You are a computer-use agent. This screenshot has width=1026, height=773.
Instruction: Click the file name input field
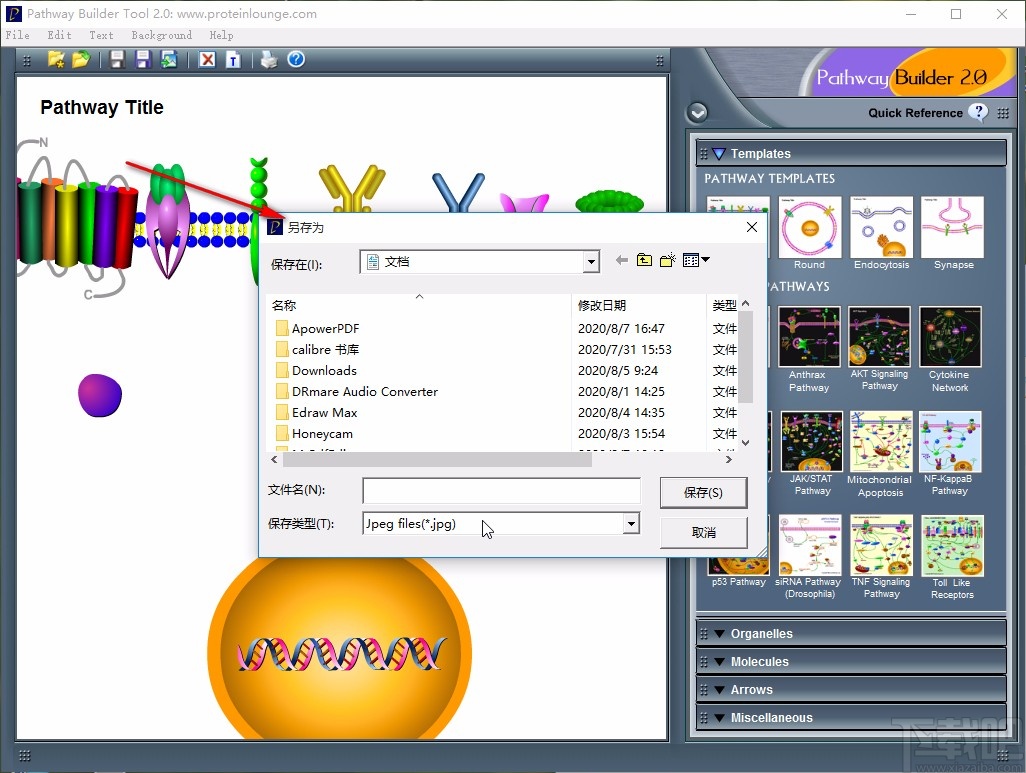pos(501,490)
